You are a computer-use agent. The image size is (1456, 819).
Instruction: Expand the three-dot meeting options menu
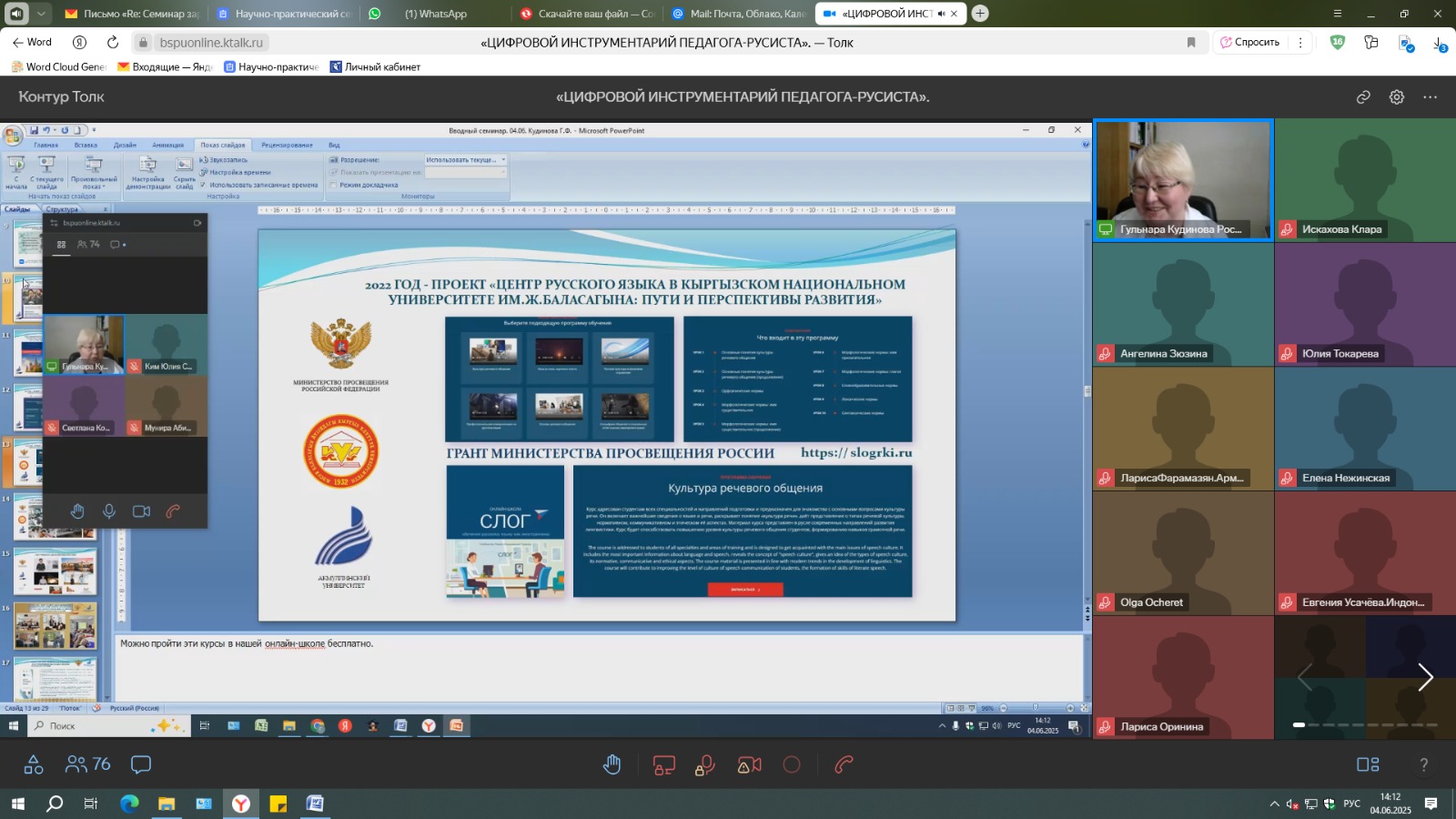pyautogui.click(x=1431, y=97)
